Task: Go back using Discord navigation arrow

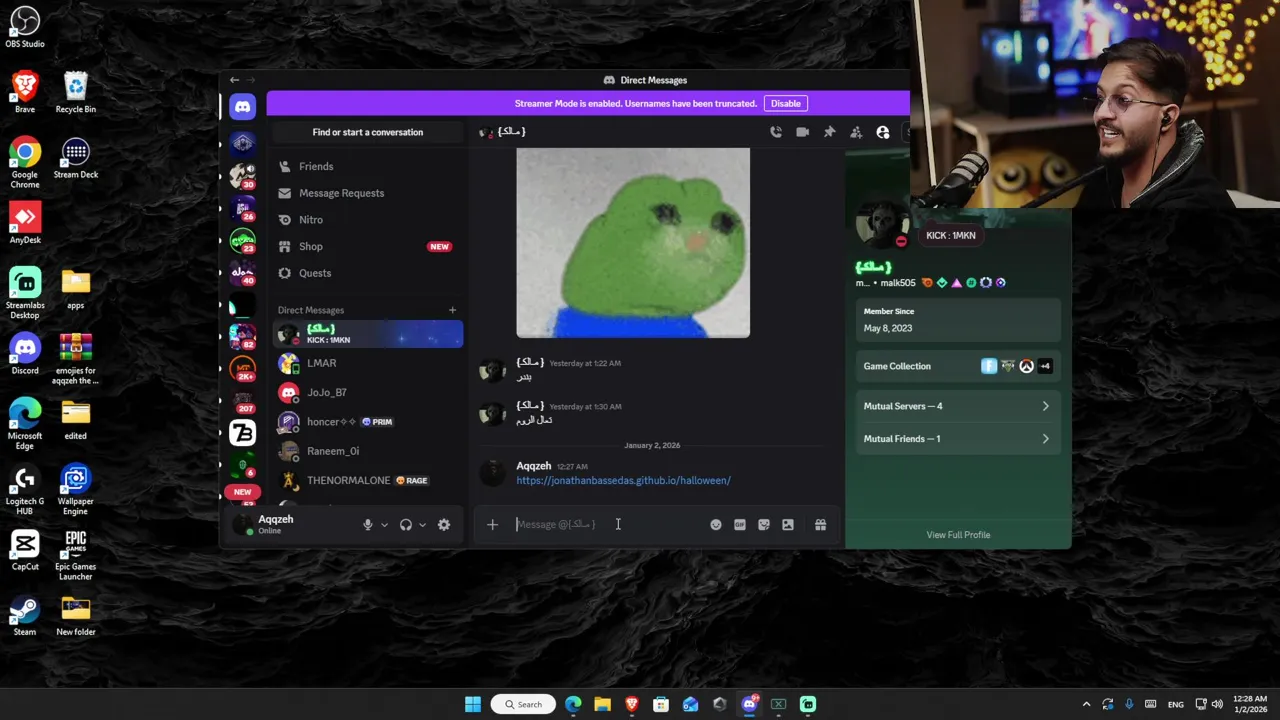Action: pos(234,80)
